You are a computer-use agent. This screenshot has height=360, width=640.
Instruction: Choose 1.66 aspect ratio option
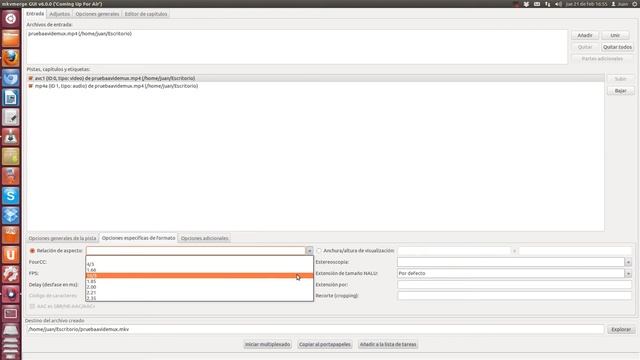pos(199,270)
